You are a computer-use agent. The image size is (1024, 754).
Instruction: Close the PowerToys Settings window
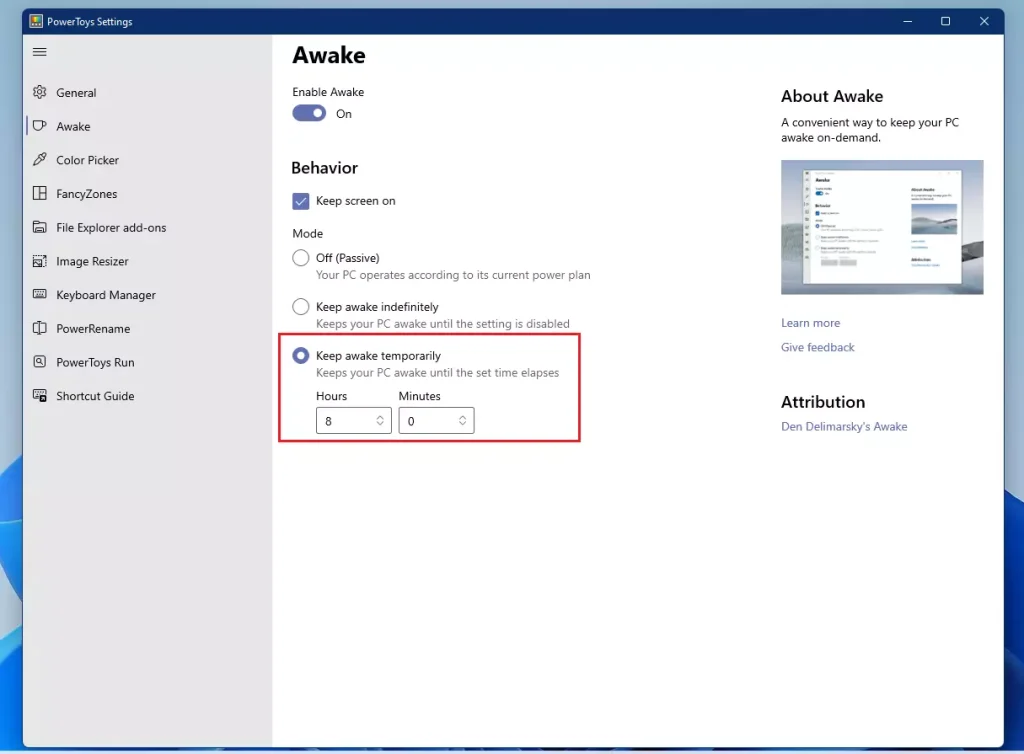pos(984,22)
